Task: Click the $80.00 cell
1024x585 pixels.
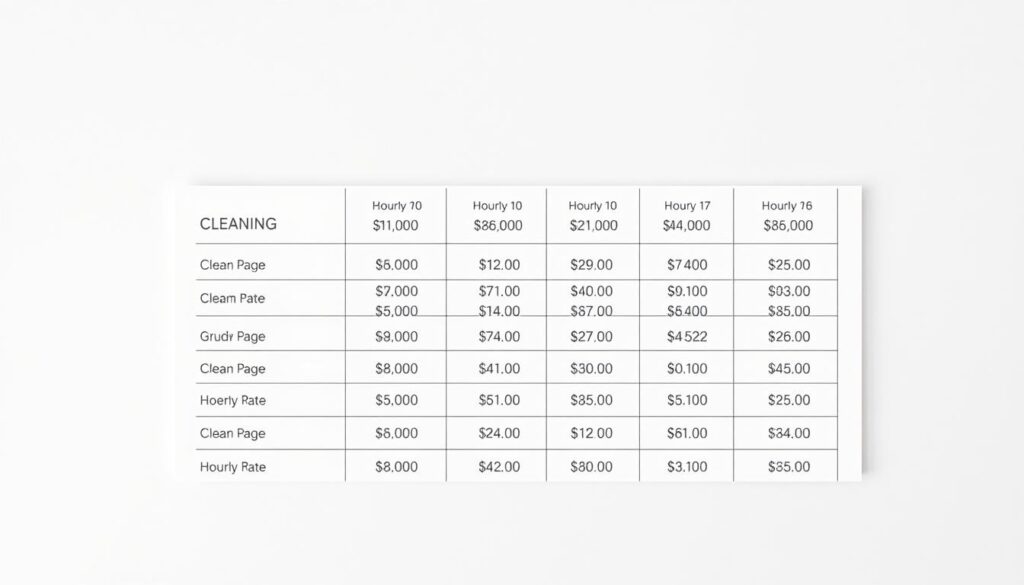Action: click(x=591, y=466)
